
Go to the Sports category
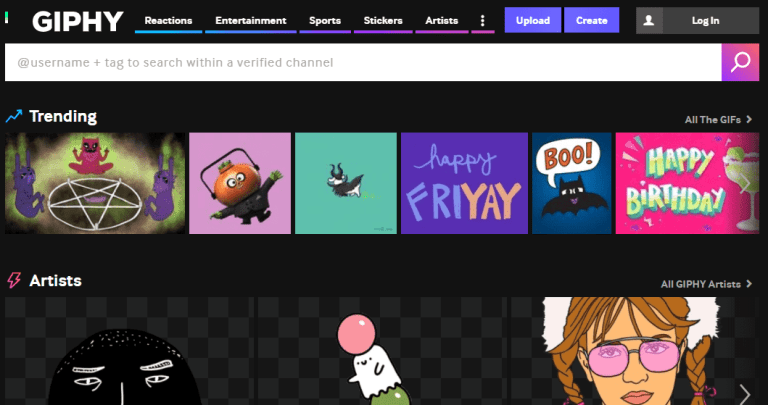coord(324,20)
